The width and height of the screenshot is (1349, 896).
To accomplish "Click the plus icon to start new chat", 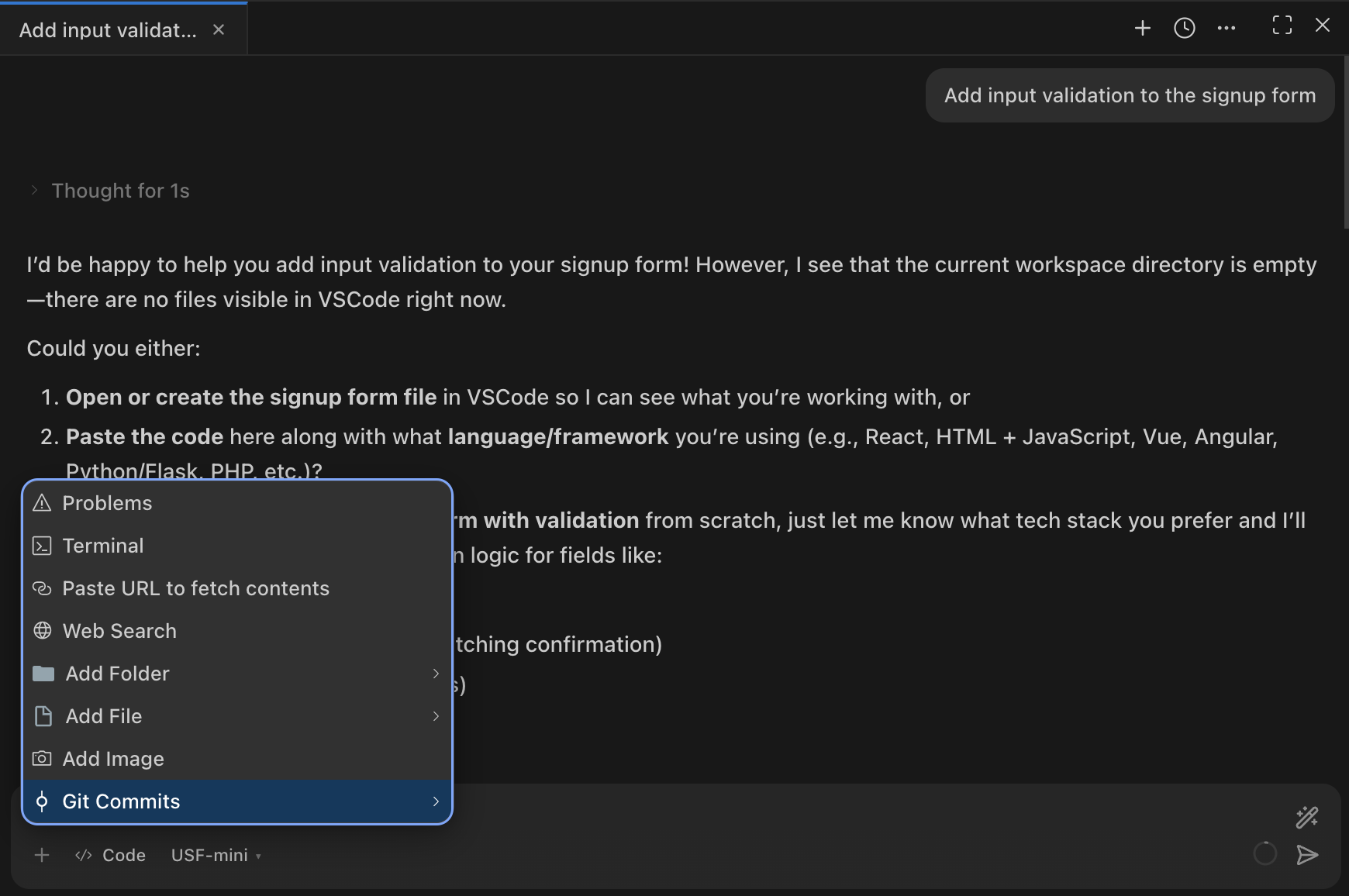I will coord(1142,29).
